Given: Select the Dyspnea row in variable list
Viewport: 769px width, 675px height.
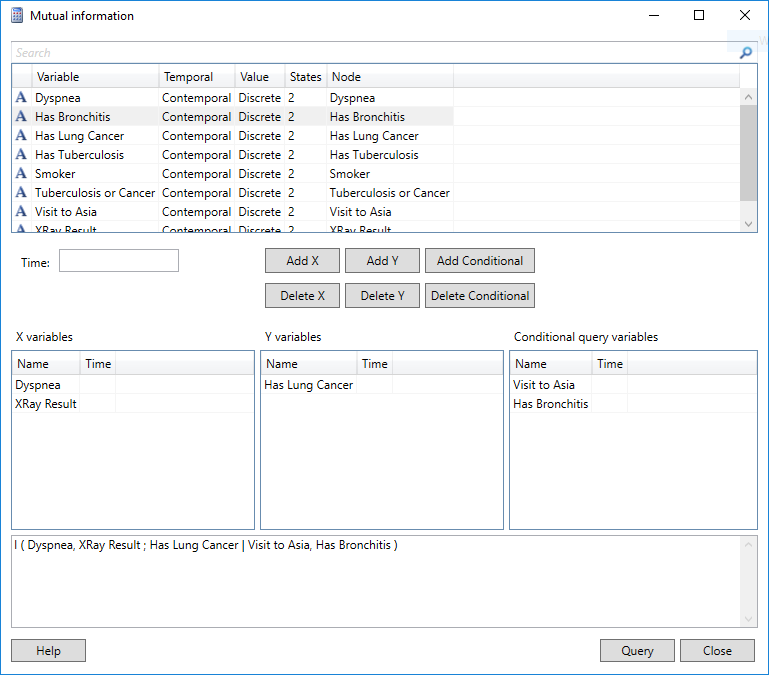Looking at the screenshot, I should tap(233, 98).
